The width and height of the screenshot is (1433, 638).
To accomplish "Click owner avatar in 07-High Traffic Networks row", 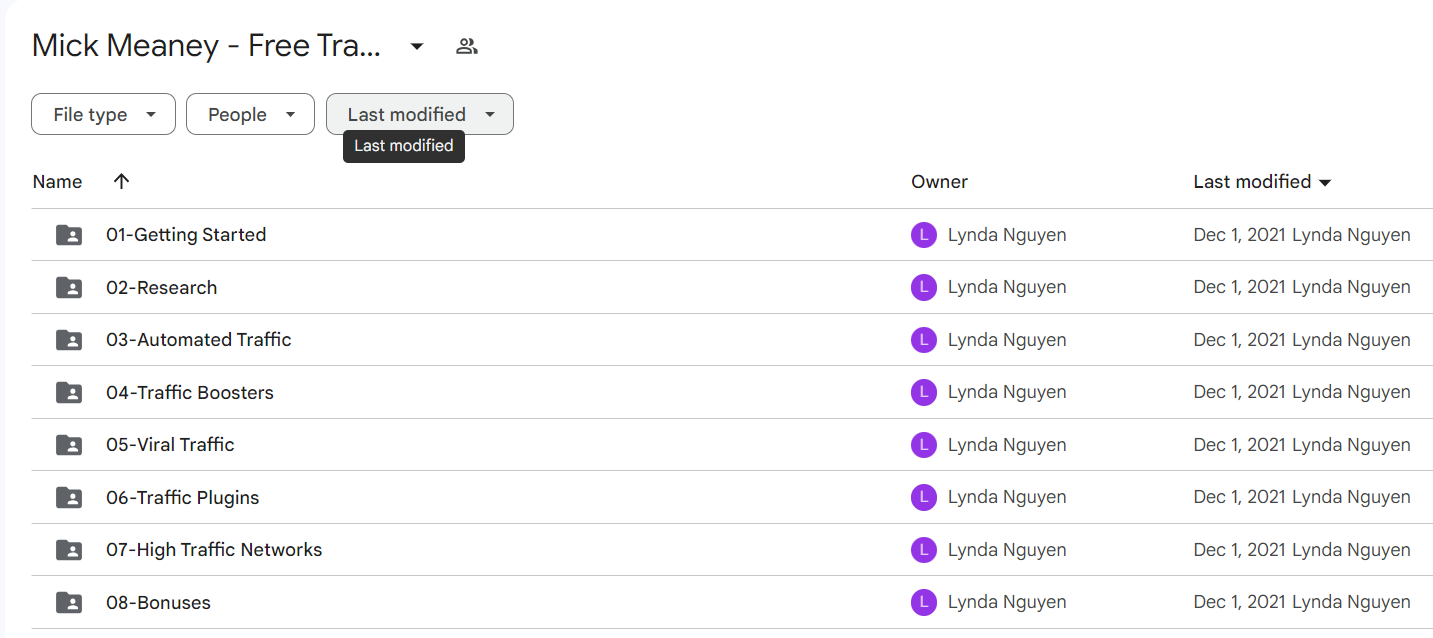I will (x=923, y=550).
